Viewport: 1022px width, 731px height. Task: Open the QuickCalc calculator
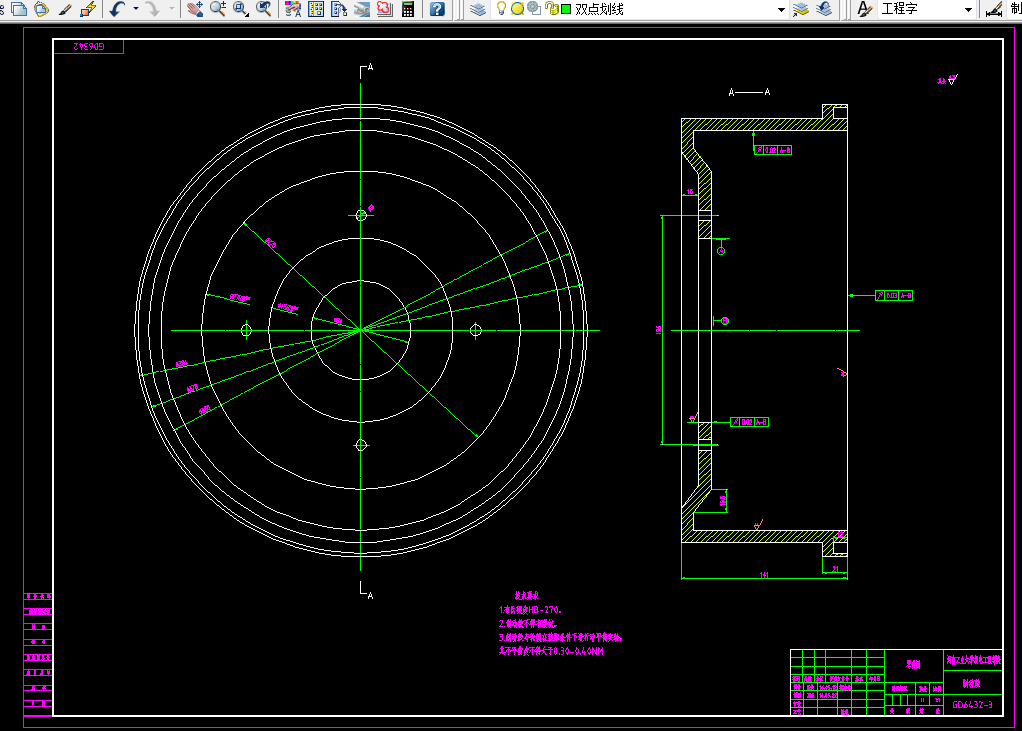tap(408, 9)
